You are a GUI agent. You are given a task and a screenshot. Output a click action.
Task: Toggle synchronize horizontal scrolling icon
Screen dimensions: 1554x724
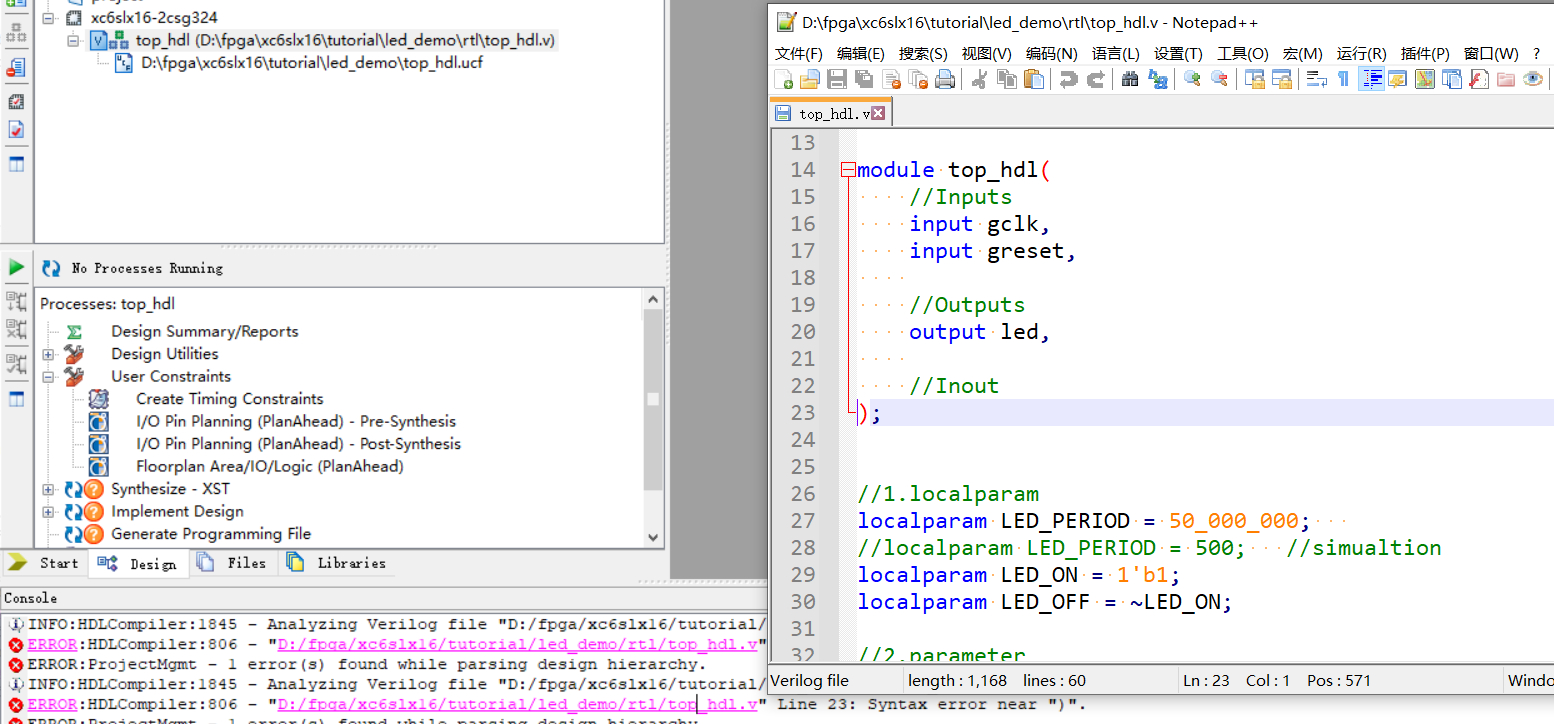coord(1281,80)
